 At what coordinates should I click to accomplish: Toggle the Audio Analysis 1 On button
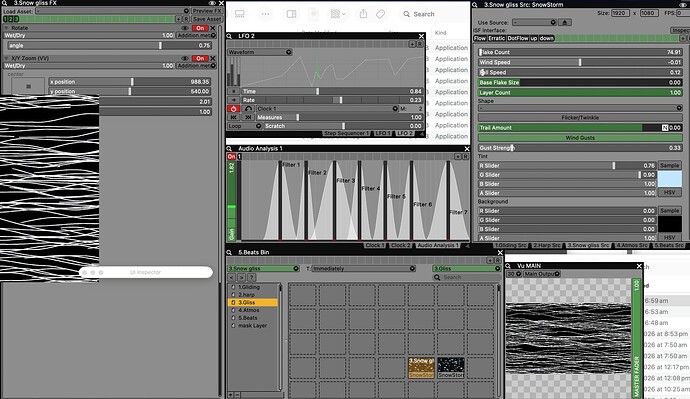pos(231,157)
